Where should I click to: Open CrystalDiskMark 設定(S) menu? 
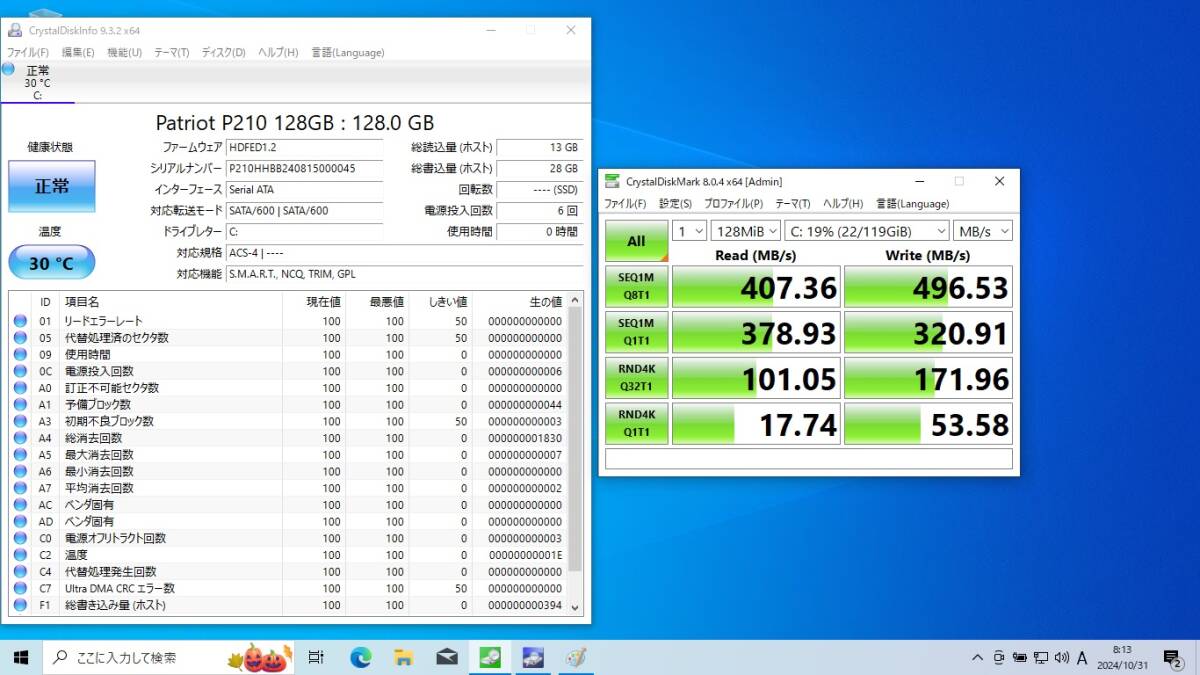(x=676, y=203)
